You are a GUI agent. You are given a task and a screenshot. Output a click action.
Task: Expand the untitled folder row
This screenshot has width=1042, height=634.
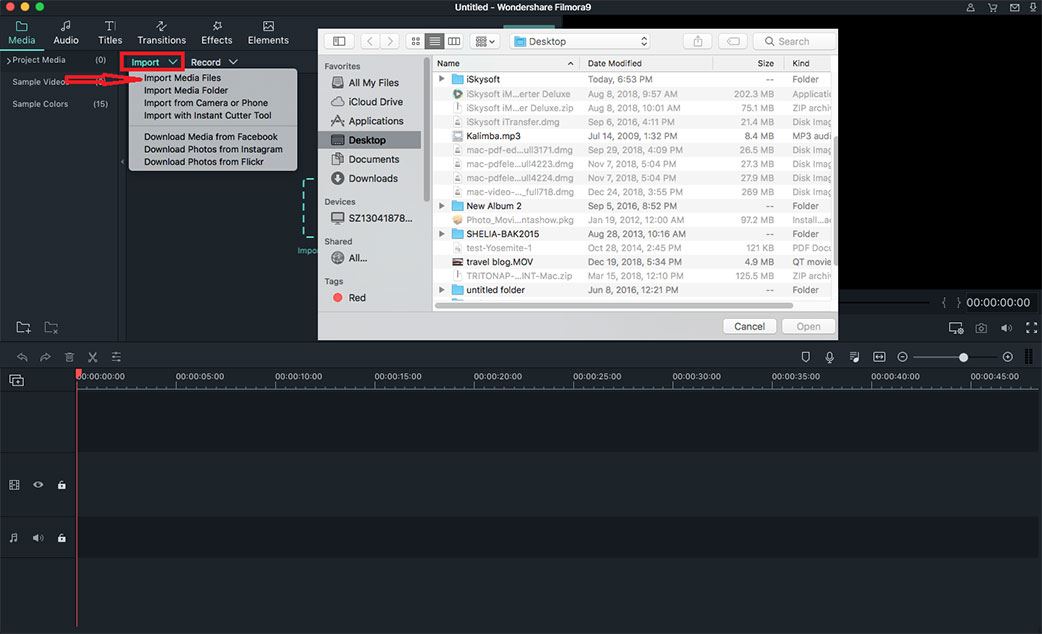441,290
